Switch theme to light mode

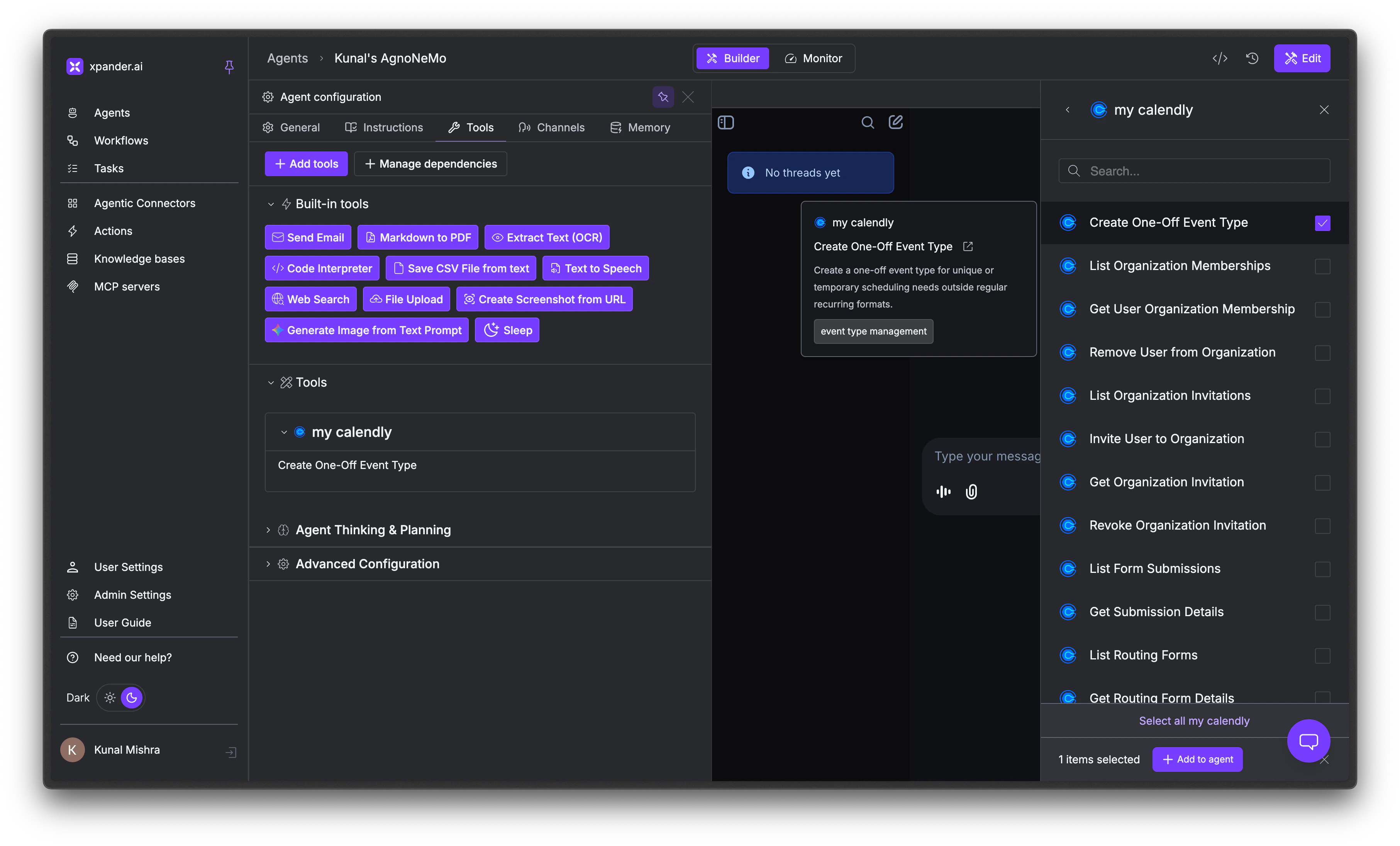[x=110, y=698]
